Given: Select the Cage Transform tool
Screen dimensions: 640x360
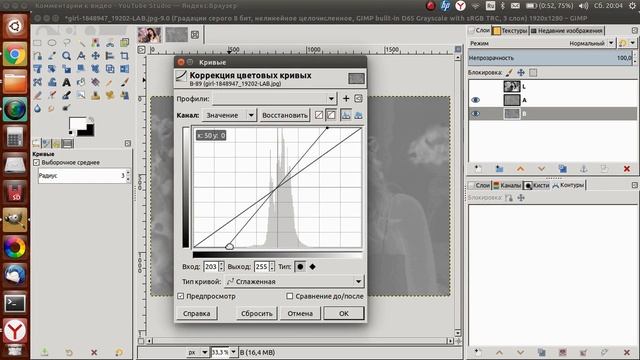Looking at the screenshot, I should pos(37,82).
